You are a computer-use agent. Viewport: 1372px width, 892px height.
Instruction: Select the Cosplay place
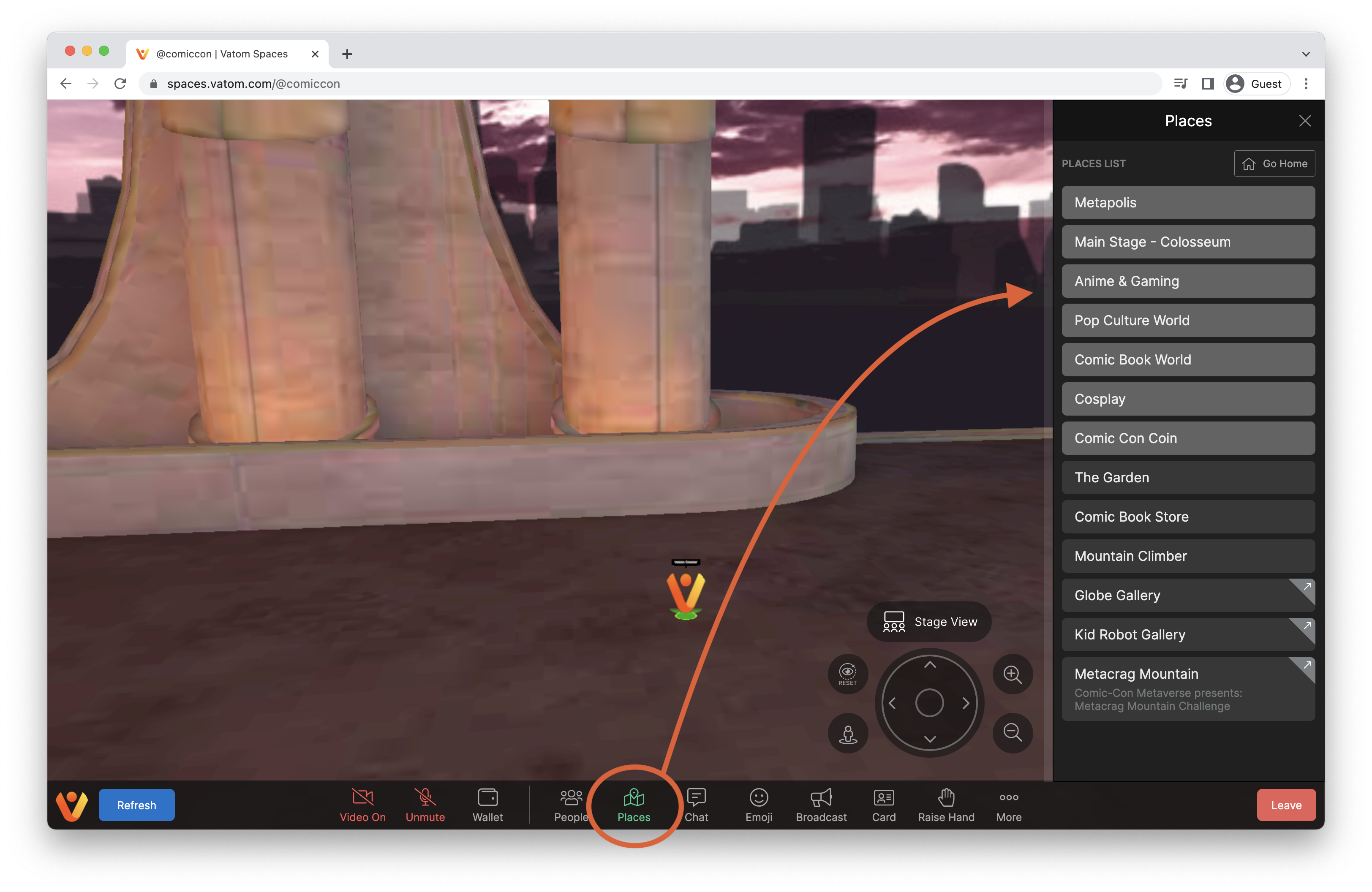1188,399
